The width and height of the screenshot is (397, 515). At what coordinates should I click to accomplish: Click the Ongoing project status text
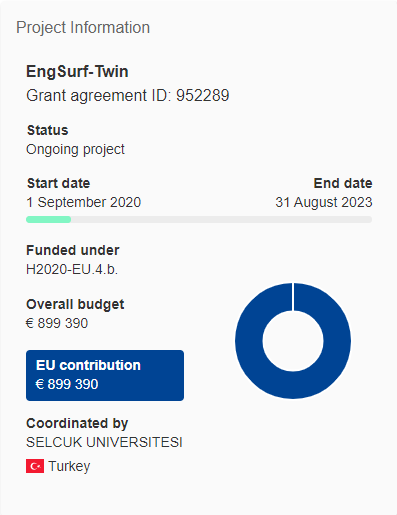[75, 150]
